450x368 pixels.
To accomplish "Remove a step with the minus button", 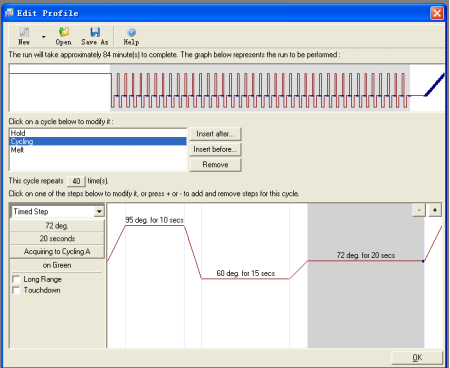I will tap(419, 210).
